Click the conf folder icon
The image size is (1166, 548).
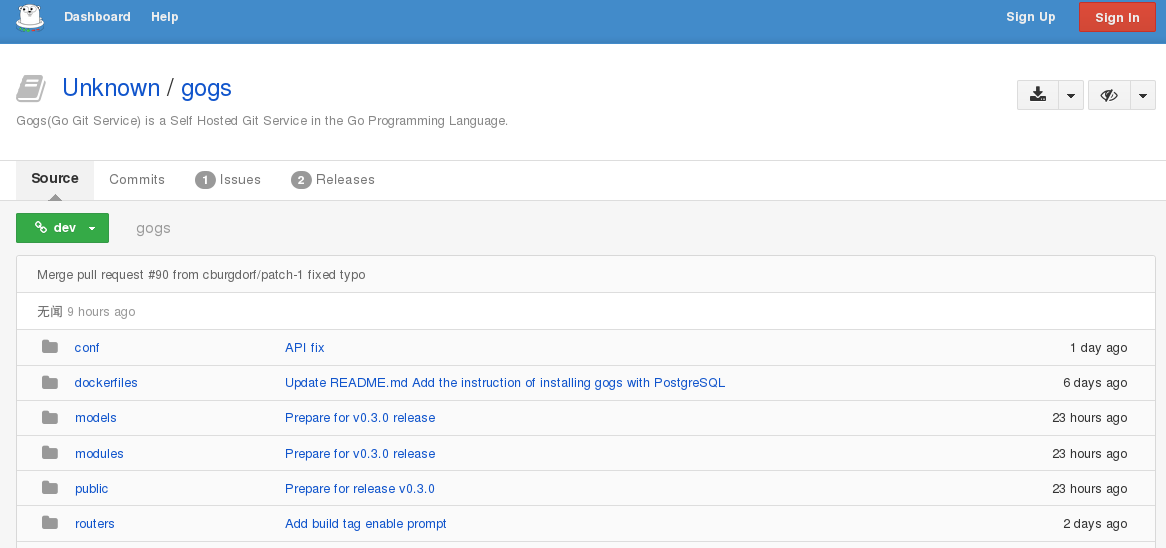50,347
